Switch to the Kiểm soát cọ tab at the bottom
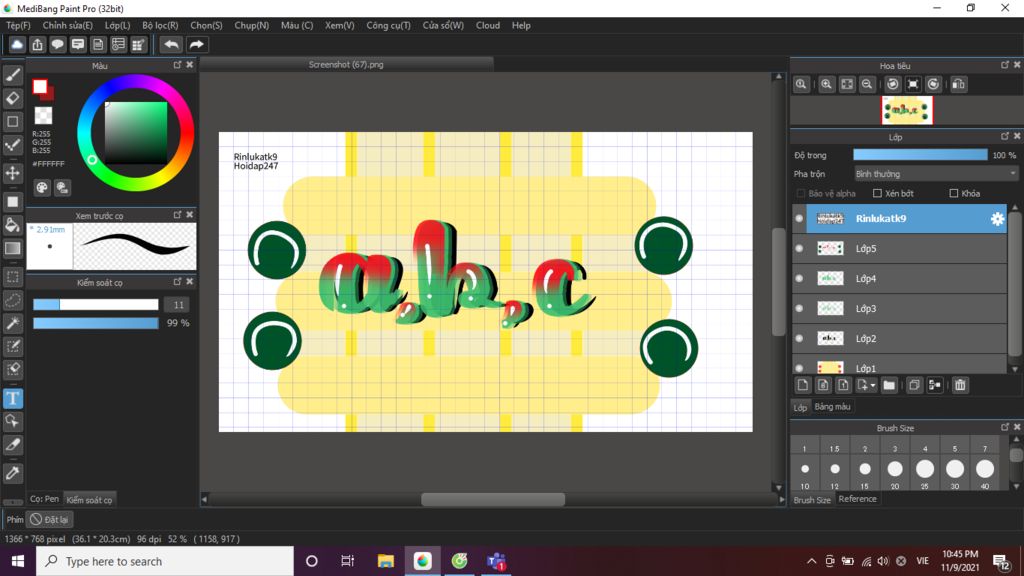Image resolution: width=1024 pixels, height=576 pixels. (x=89, y=500)
